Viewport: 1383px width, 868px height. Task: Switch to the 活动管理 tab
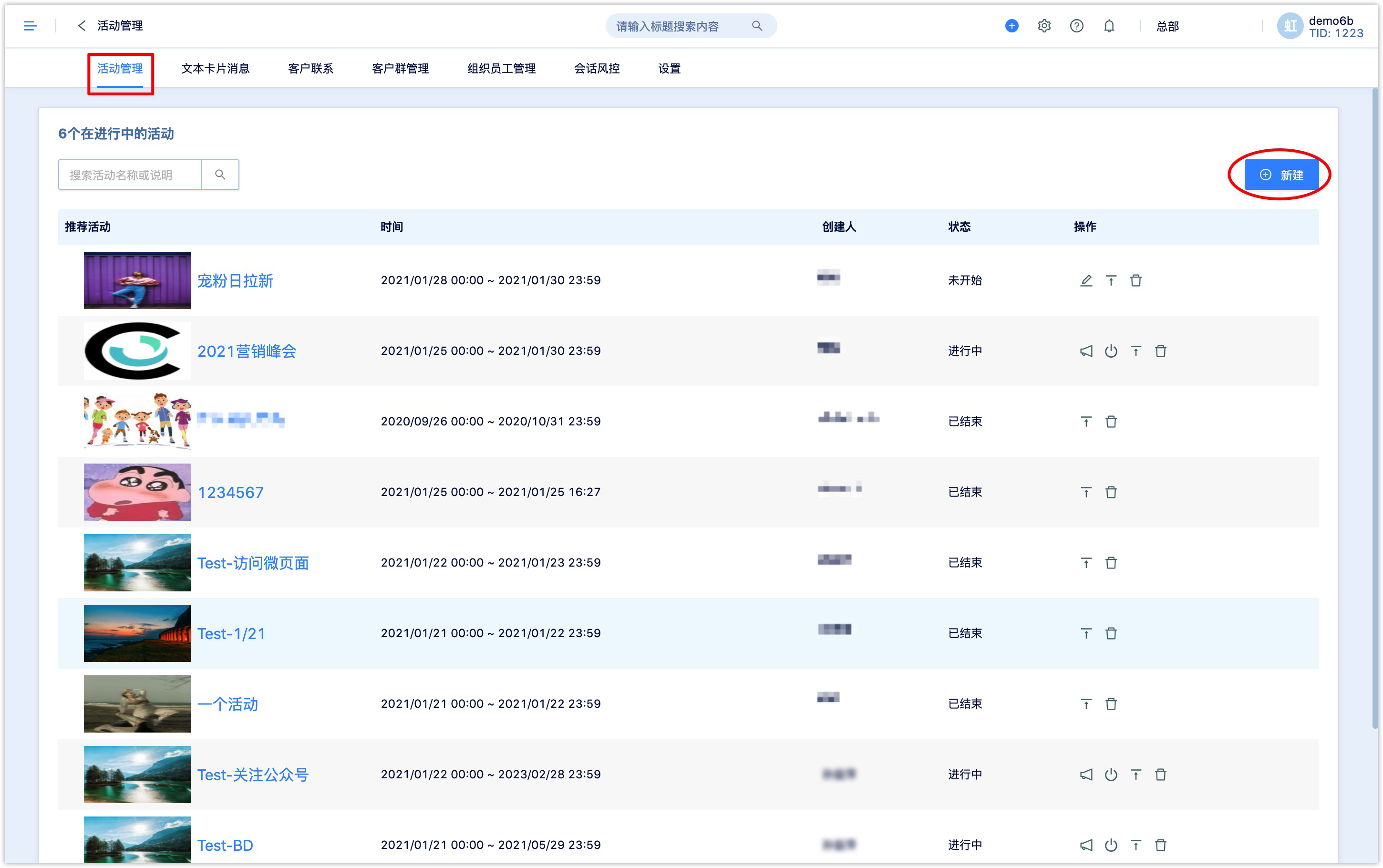click(x=120, y=69)
